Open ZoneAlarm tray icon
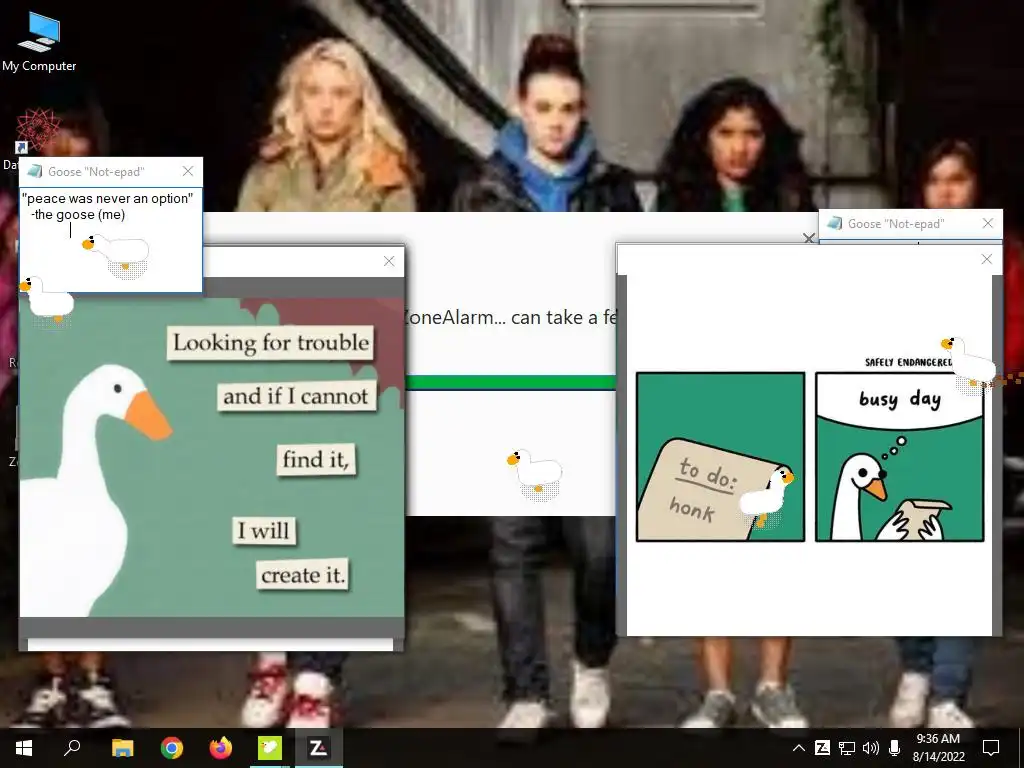Viewport: 1024px width, 768px height. 822,748
